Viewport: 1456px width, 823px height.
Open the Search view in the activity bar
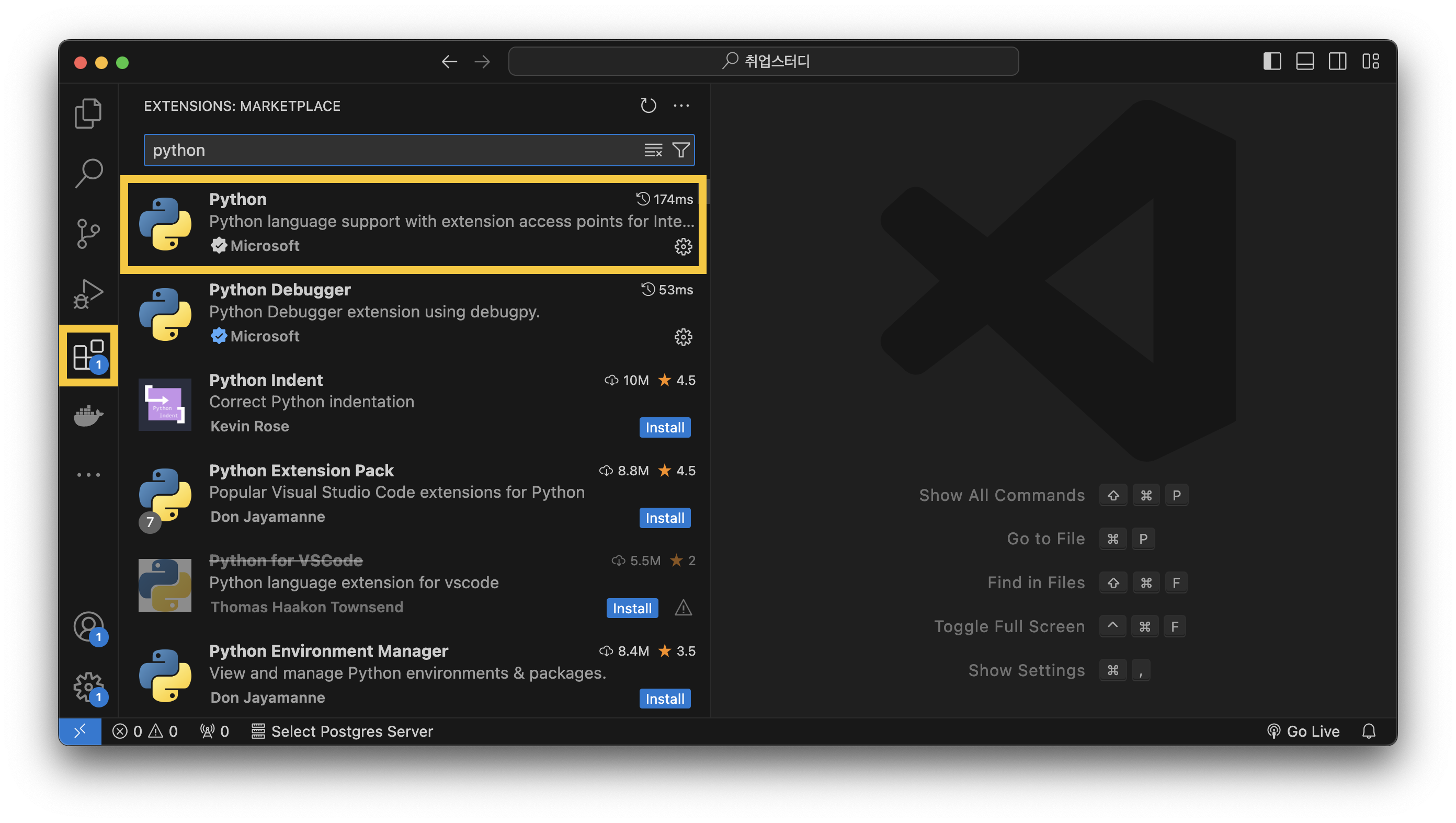pyautogui.click(x=88, y=173)
